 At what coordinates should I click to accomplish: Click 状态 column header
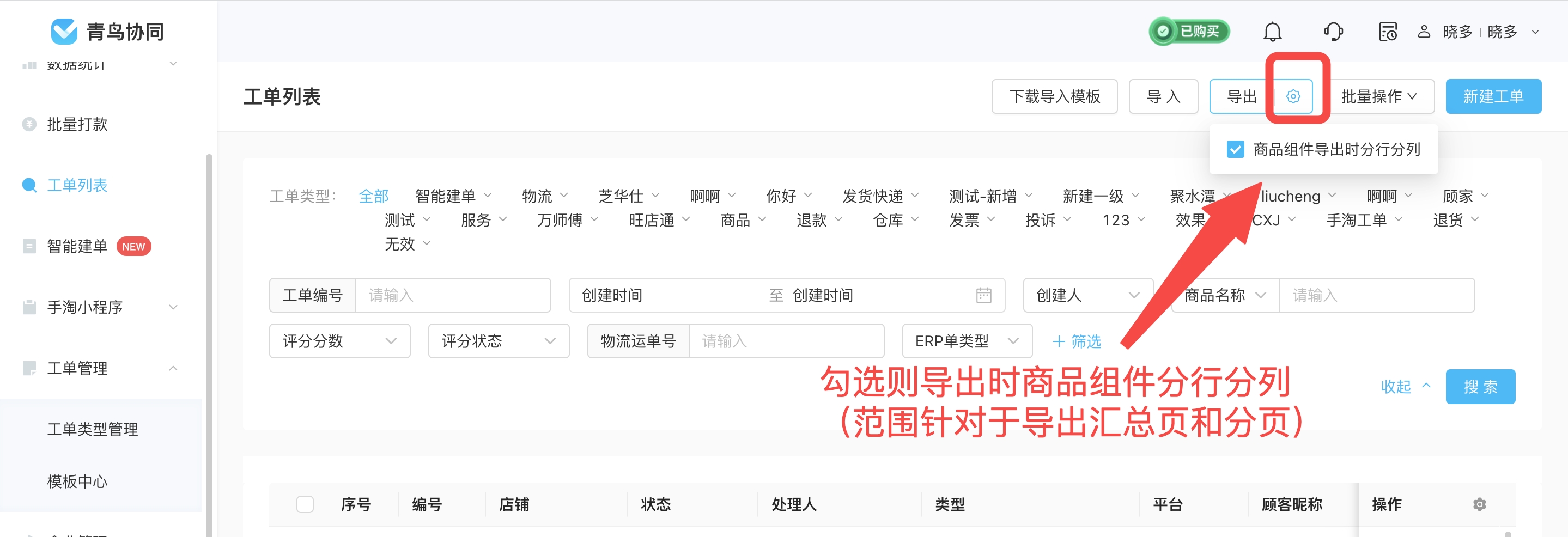pyautogui.click(x=655, y=504)
